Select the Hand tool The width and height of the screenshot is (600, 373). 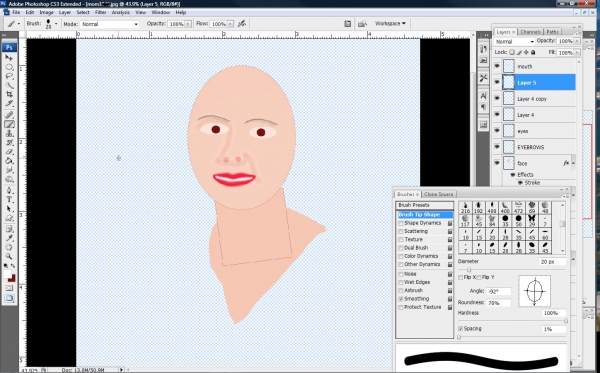point(9,248)
